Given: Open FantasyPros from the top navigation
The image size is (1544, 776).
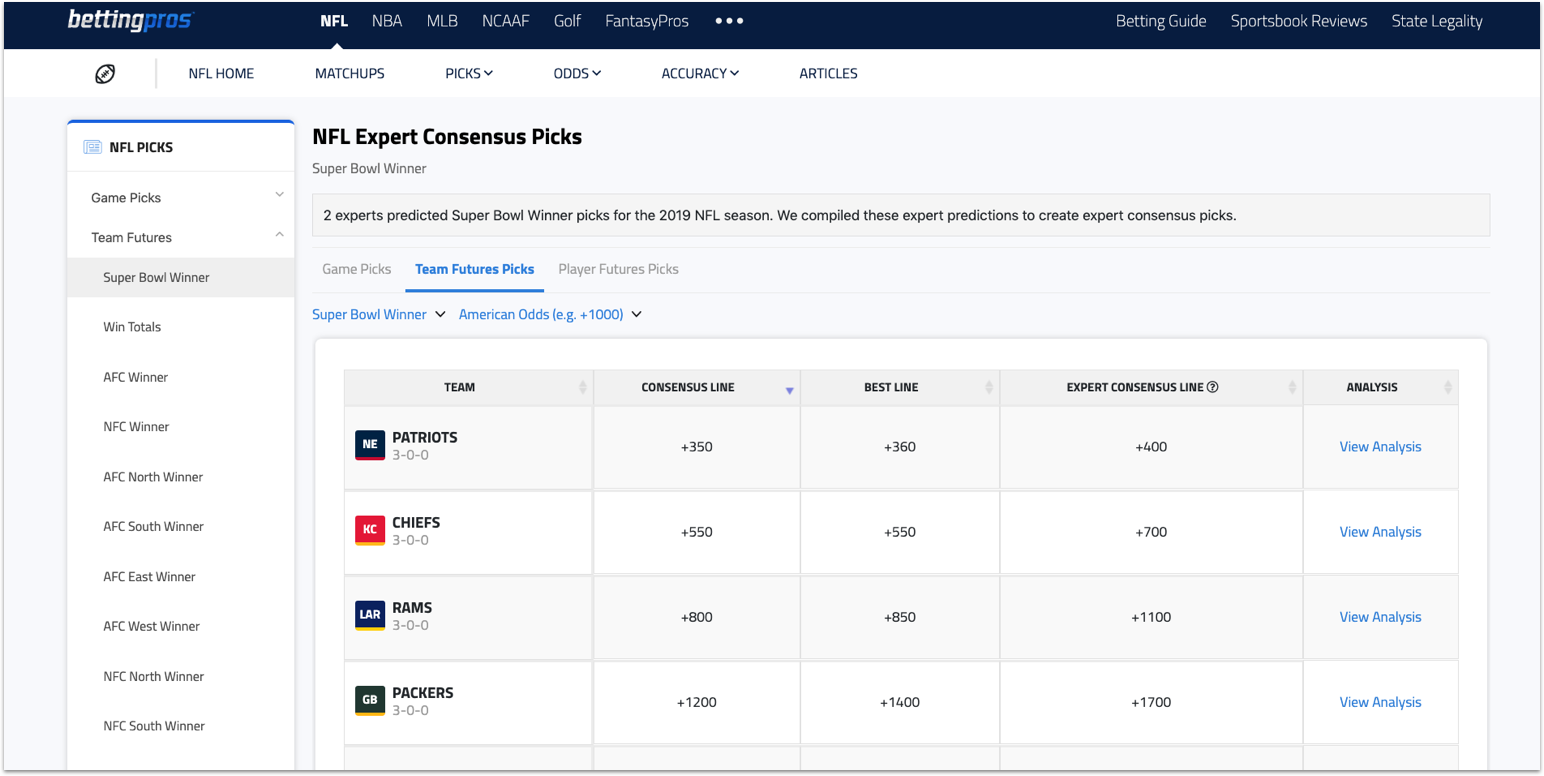Looking at the screenshot, I should [x=647, y=21].
